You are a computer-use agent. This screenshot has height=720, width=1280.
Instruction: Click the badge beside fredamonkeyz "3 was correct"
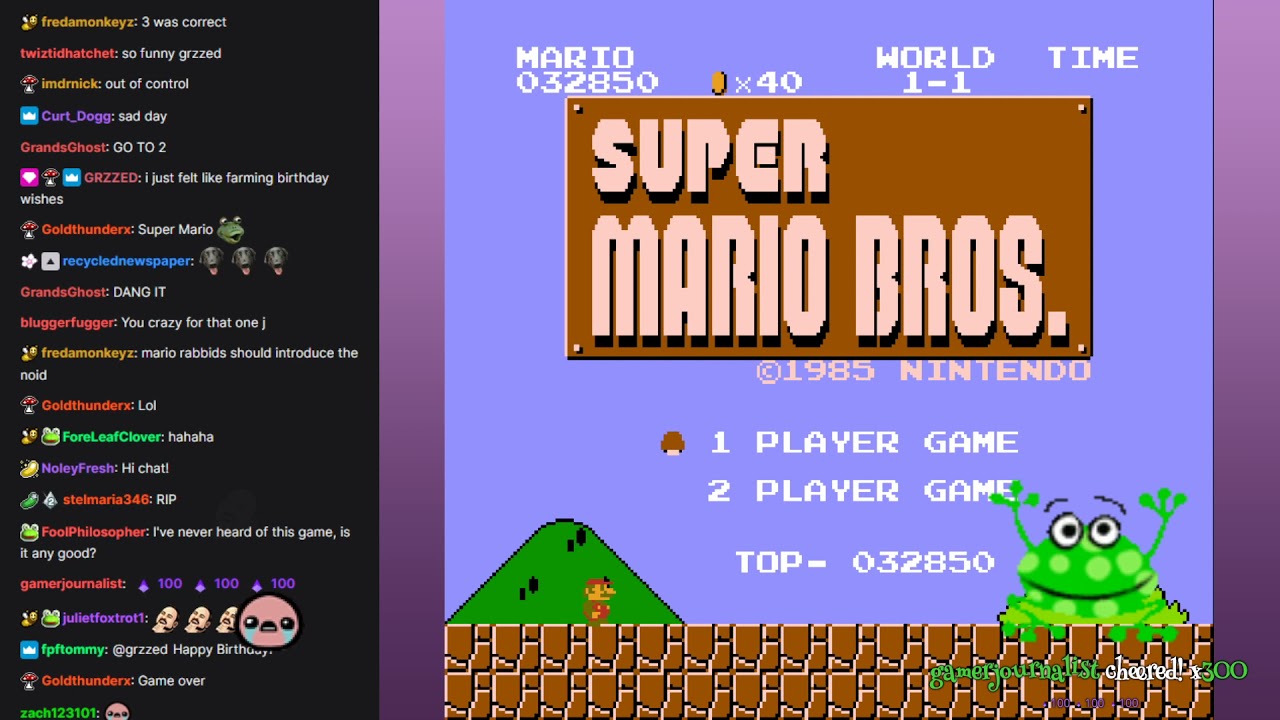pyautogui.click(x=29, y=22)
